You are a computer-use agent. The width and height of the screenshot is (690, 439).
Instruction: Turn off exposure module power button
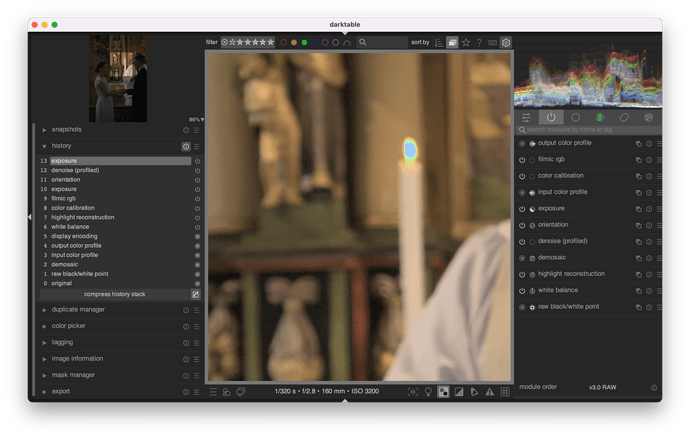pos(522,209)
